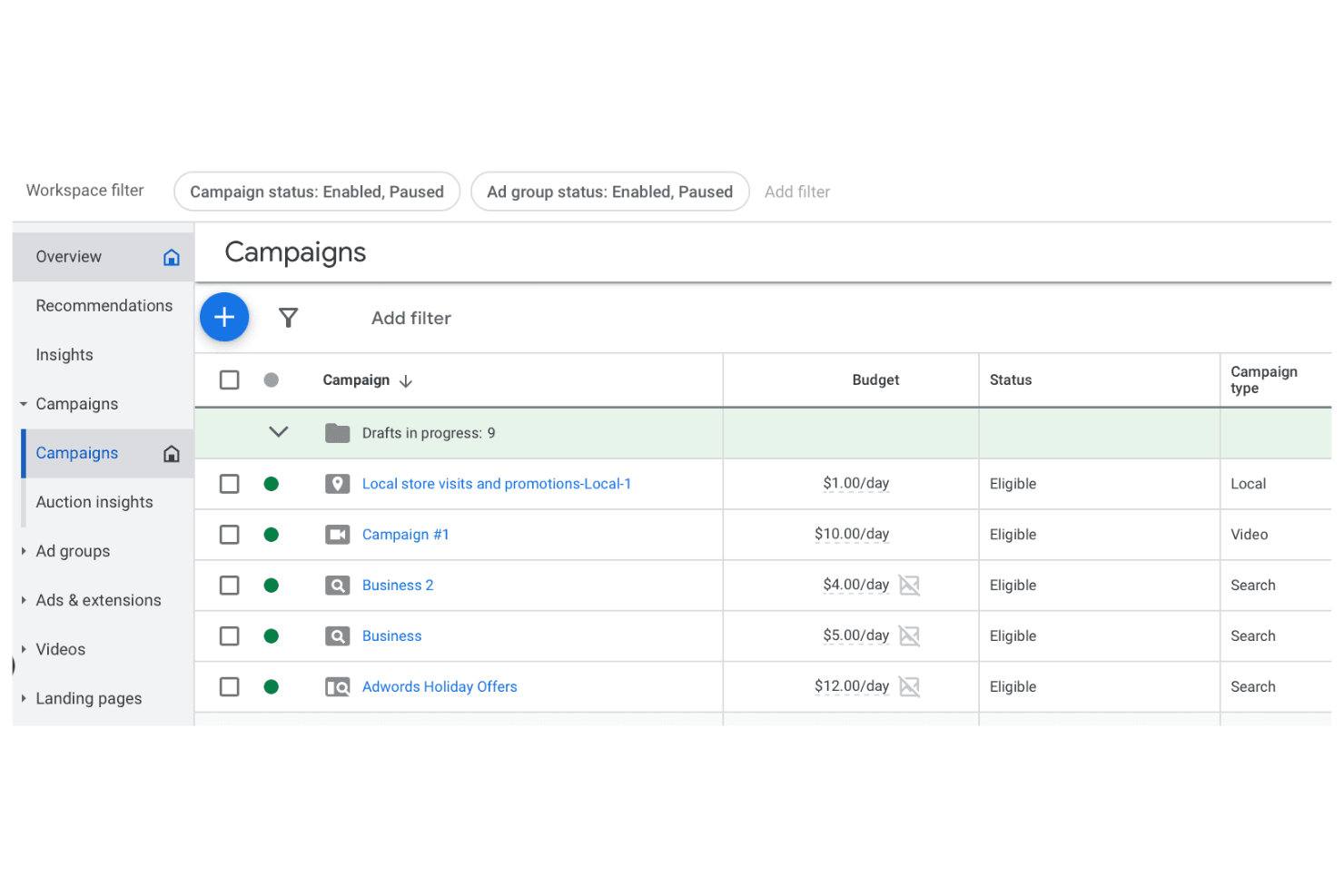Click the sort arrow on Campaign column
The width and height of the screenshot is (1344, 896).
[405, 380]
